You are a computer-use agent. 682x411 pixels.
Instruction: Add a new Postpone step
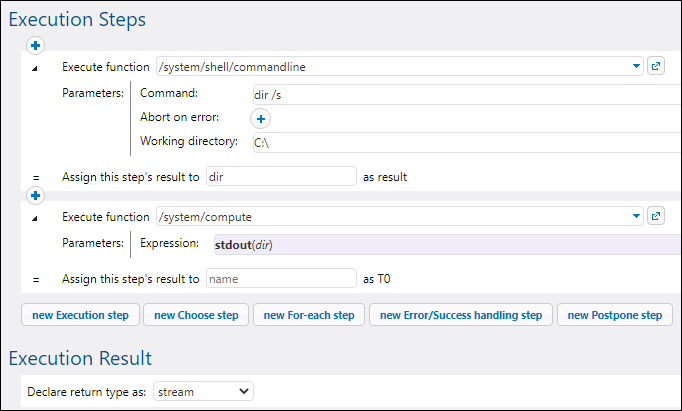click(614, 315)
